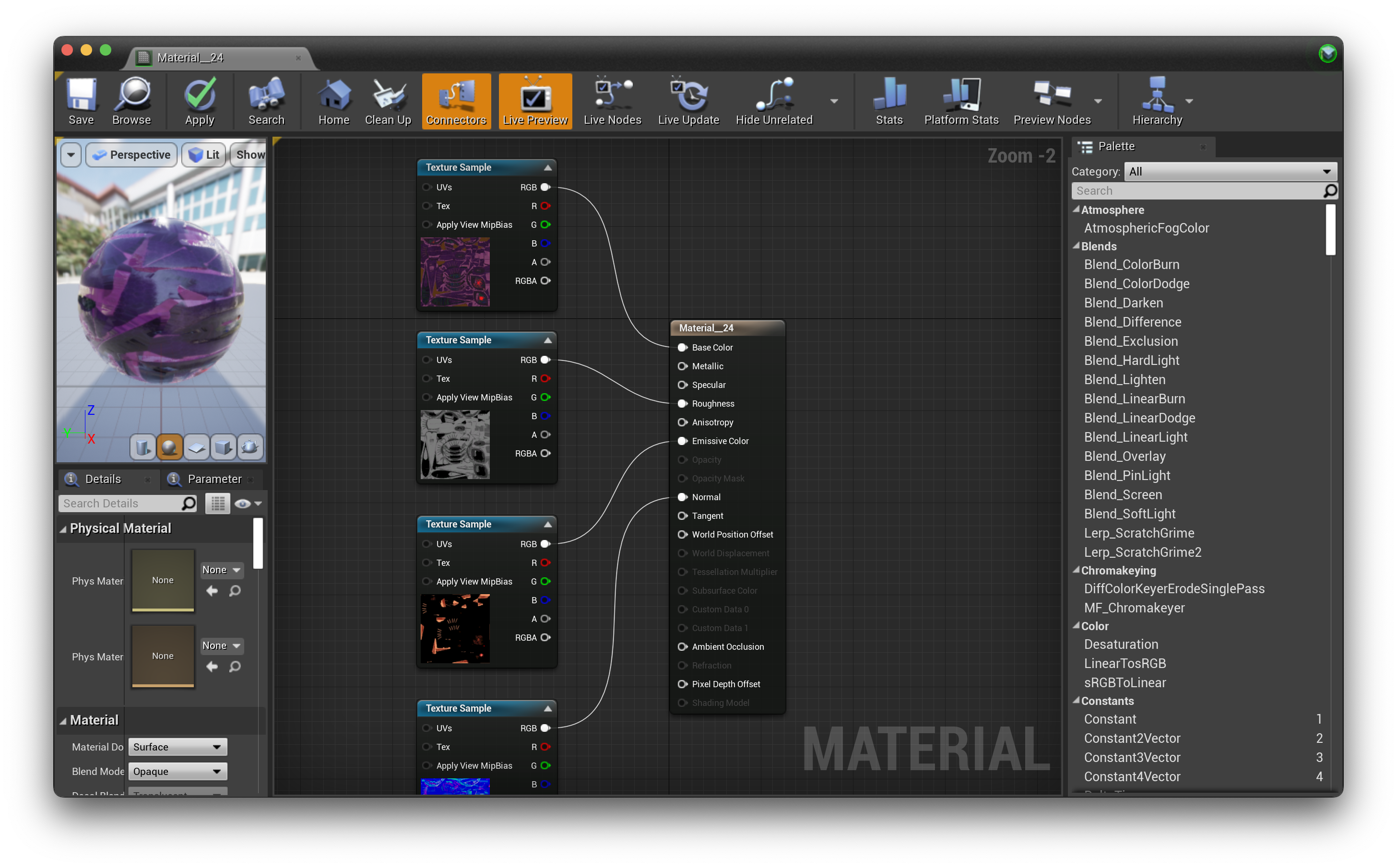Open the Blend Mode Opaque dropdown
The image size is (1397, 868).
178,771
